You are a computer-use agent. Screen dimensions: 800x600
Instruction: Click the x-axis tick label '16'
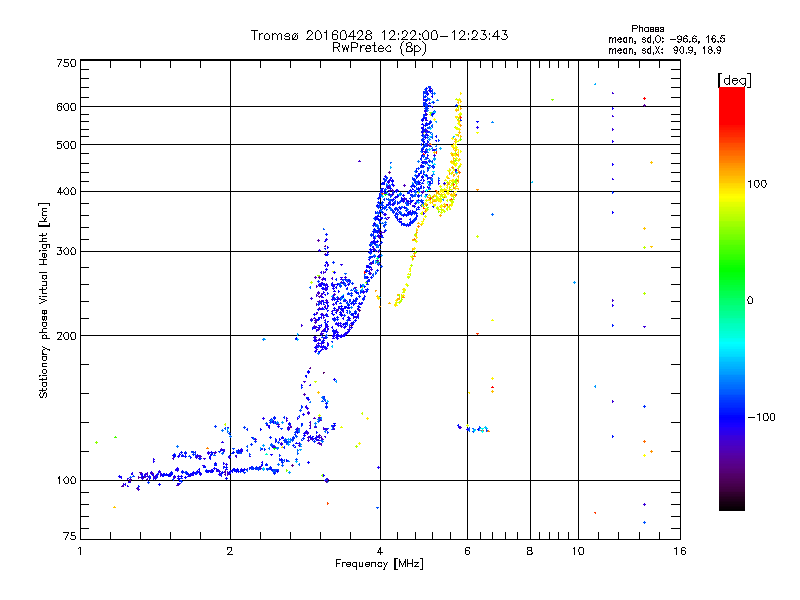coord(680,551)
